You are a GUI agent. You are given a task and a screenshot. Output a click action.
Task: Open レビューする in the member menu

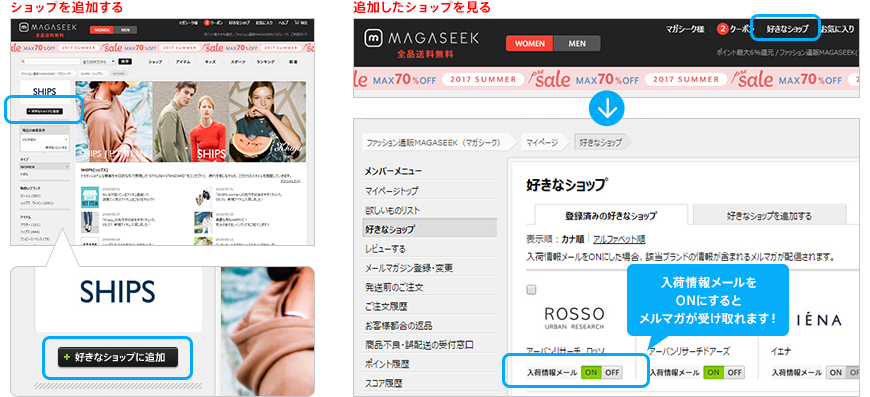[385, 248]
